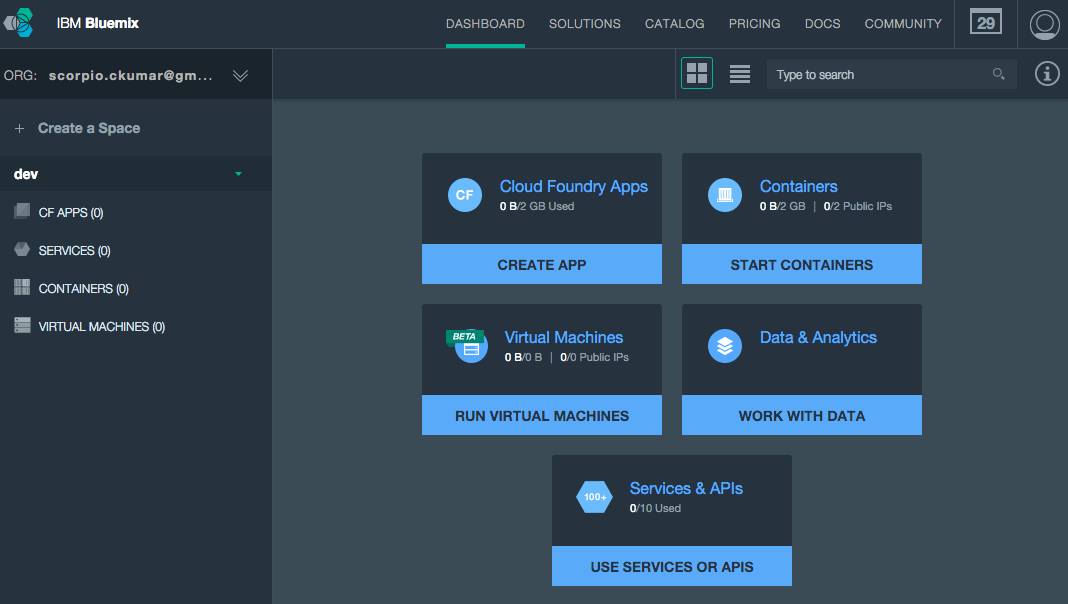The image size is (1068, 604).
Task: Select SERVICES (0) in sidebar
Action: point(74,251)
